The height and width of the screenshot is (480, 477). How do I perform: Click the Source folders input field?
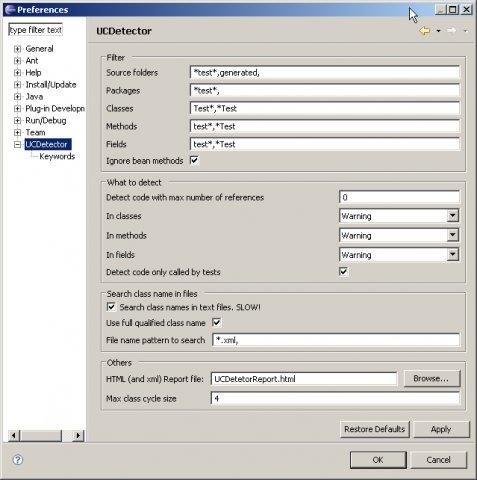[x=325, y=72]
